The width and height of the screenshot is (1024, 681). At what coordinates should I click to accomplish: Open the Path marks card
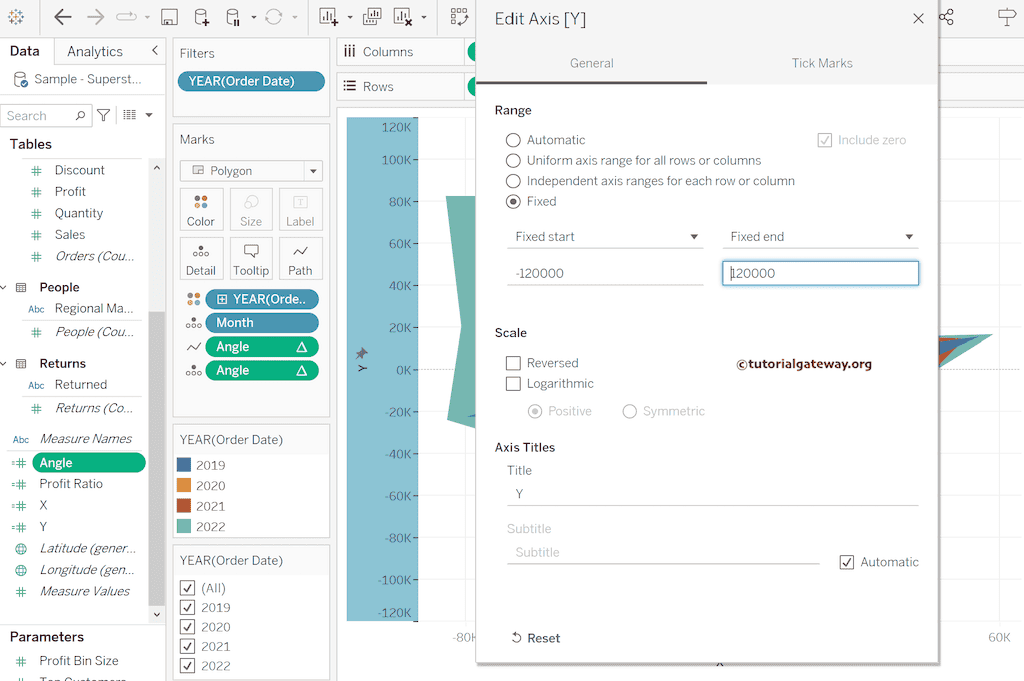[300, 259]
